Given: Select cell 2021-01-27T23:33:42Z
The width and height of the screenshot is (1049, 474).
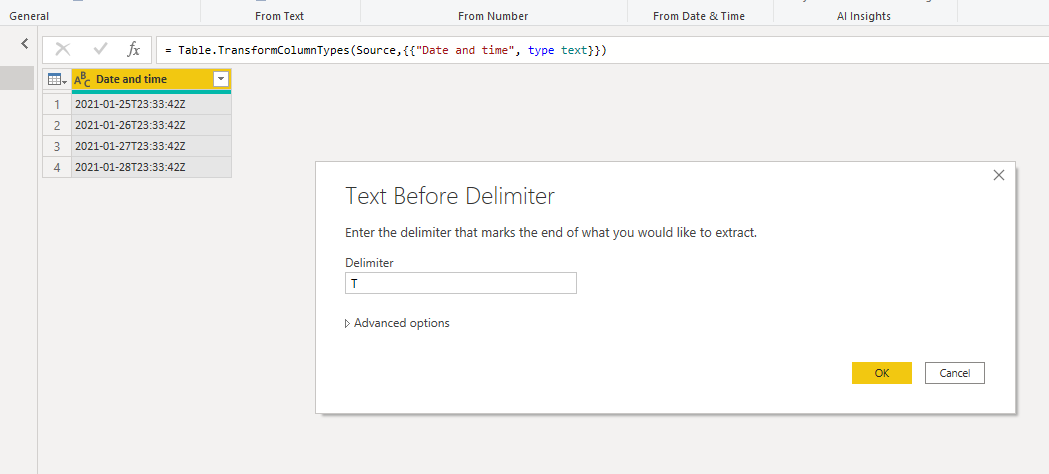Looking at the screenshot, I should pyautogui.click(x=151, y=146).
